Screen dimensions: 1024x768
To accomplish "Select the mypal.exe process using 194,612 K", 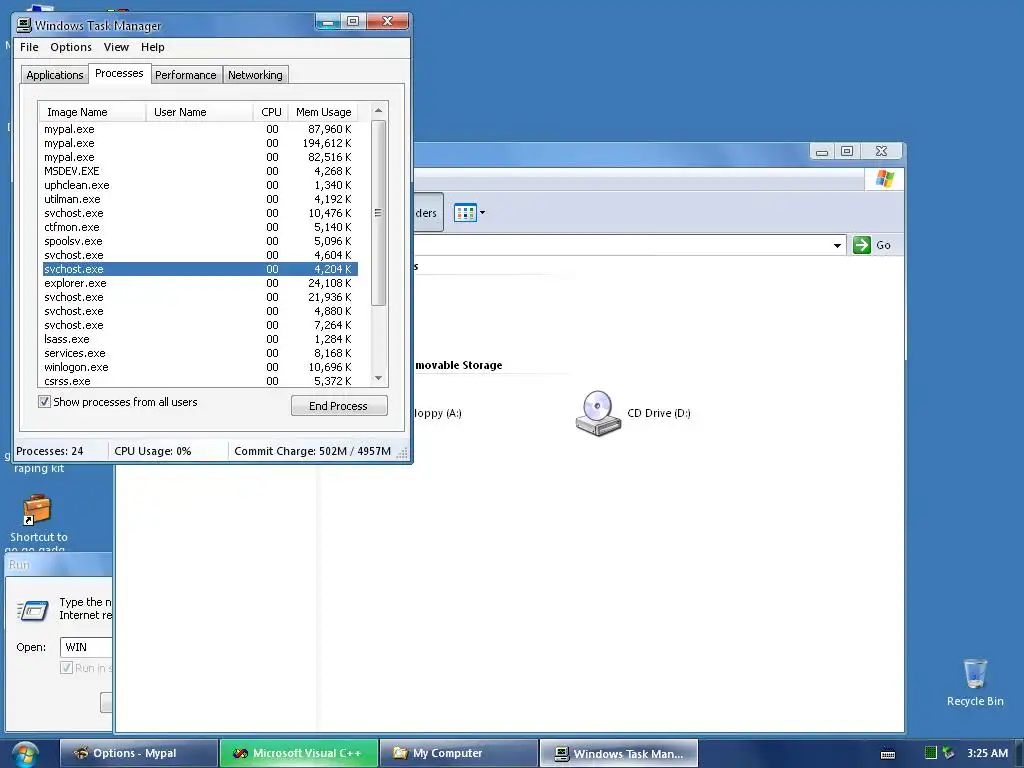I will pos(200,143).
